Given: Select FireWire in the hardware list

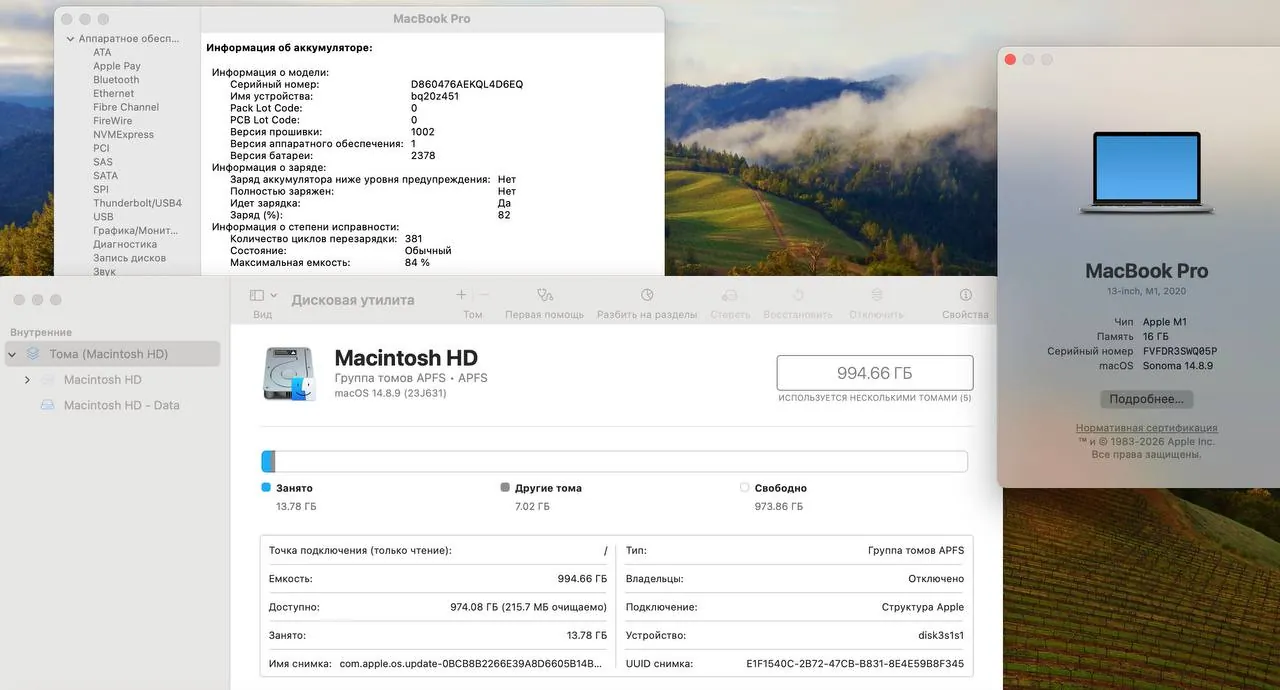Looking at the screenshot, I should click(113, 121).
